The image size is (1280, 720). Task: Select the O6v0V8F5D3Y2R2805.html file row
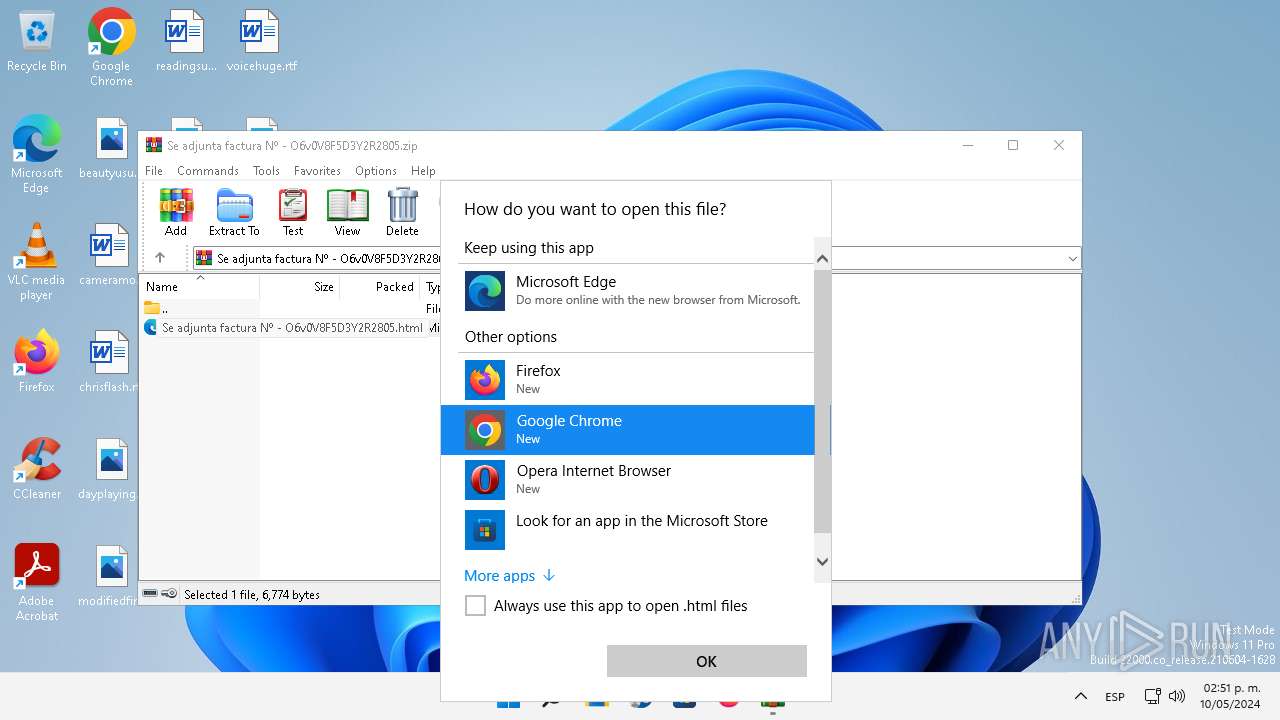(x=292, y=327)
